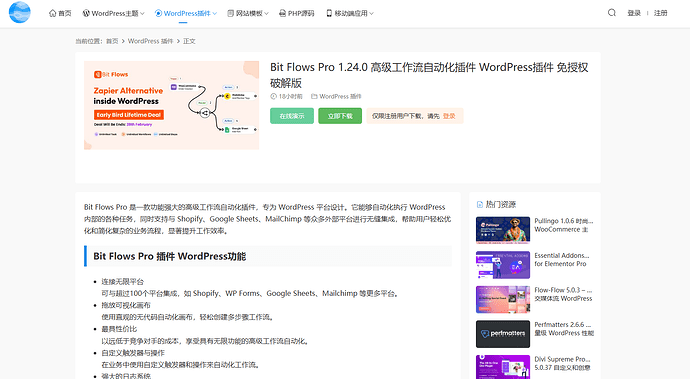Viewport: 690px width, 379px height.
Task: Click the printer icon beside PHP源码
Action: 283,13
